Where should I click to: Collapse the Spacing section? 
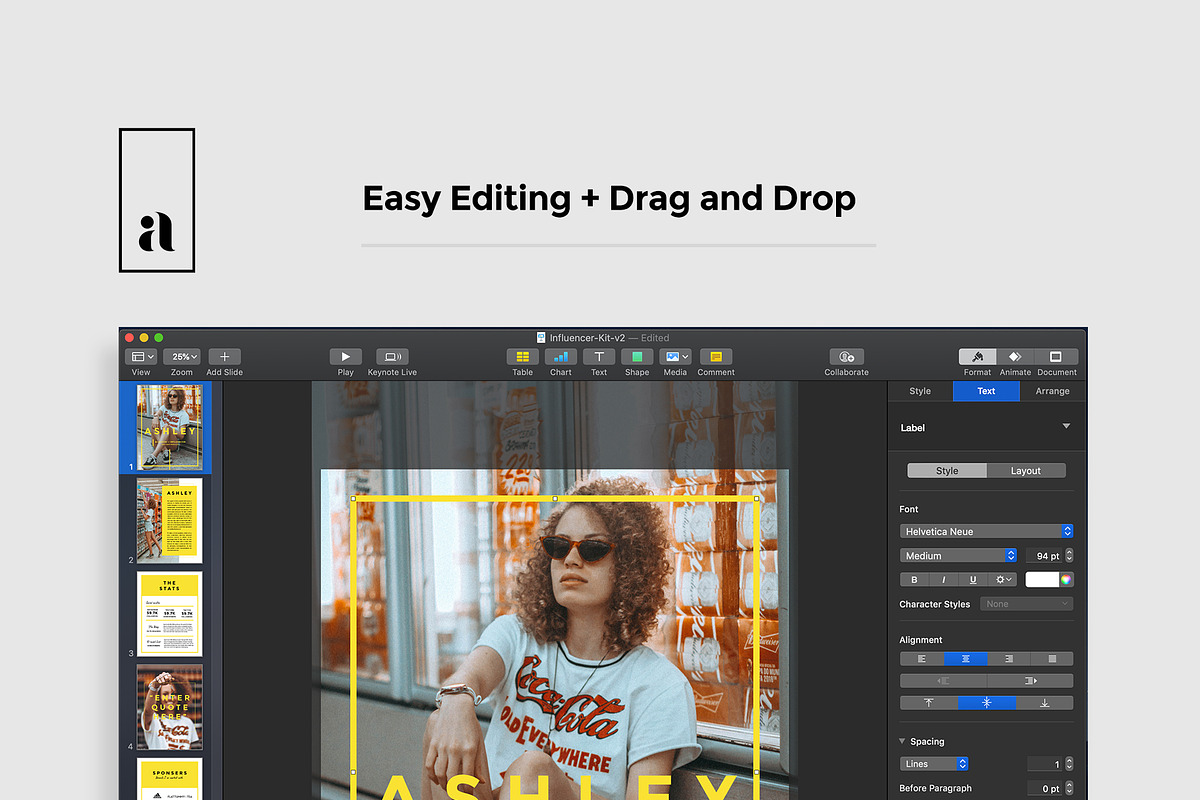pyautogui.click(x=903, y=741)
